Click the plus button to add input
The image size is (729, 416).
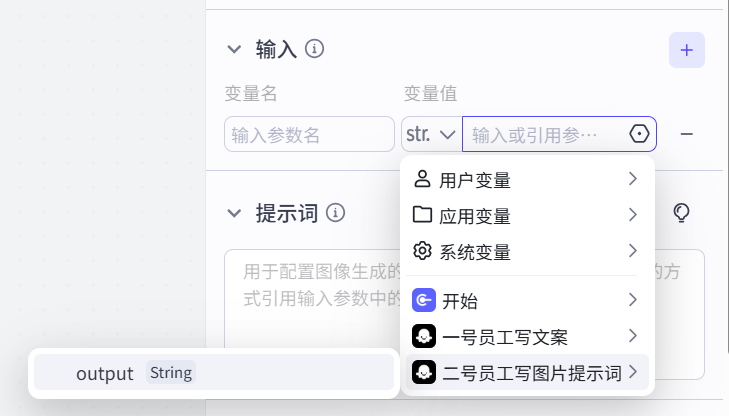[687, 50]
